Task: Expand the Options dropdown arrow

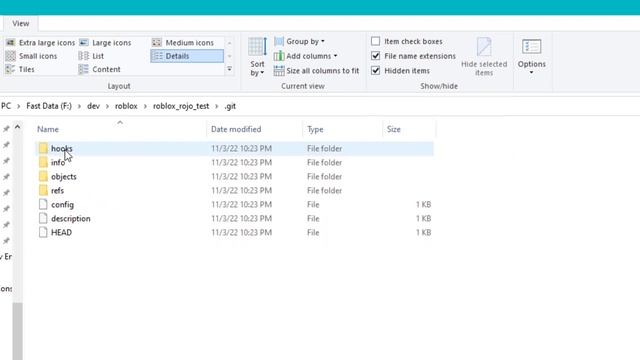Action: click(x=531, y=73)
